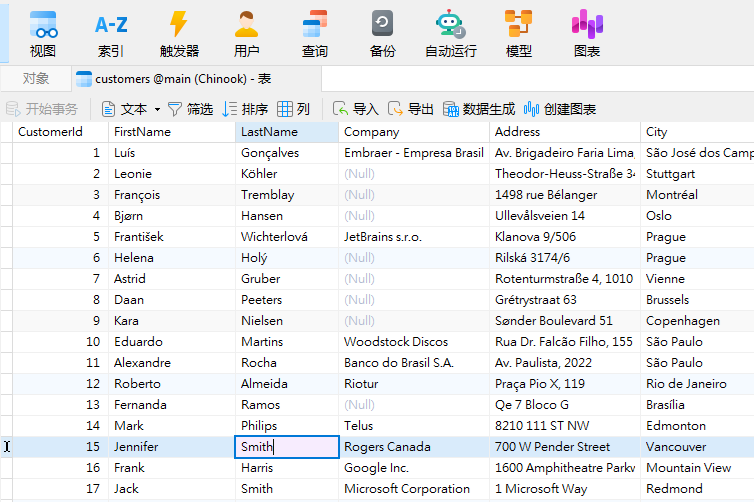Viewport: 754px width, 502px height.
Task: Select the cell 'Gonçalves'
Action: point(287,153)
